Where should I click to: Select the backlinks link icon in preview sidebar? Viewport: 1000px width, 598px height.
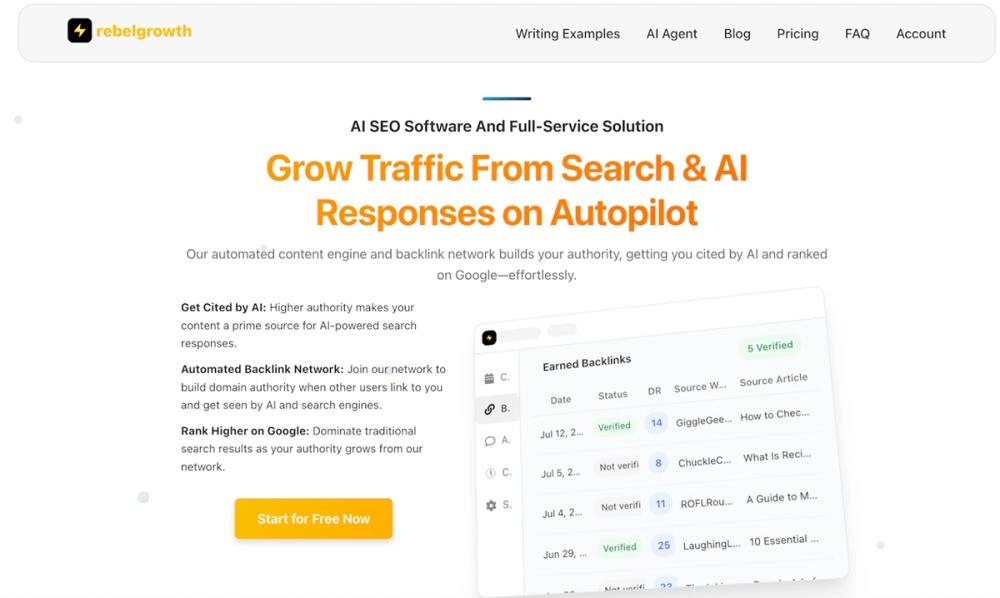pyautogui.click(x=489, y=409)
